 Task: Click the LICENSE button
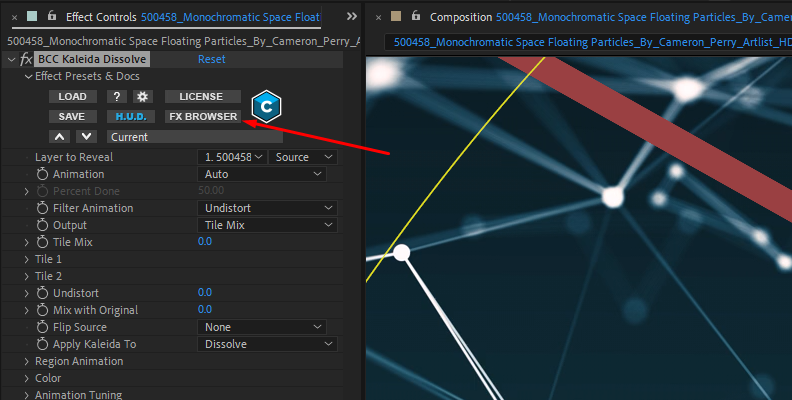(x=203, y=96)
